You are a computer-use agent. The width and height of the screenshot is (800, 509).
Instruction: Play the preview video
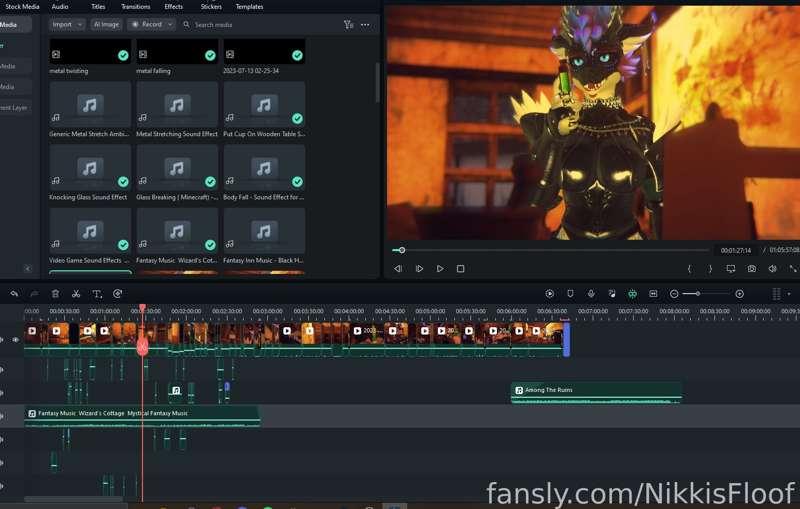click(x=440, y=269)
